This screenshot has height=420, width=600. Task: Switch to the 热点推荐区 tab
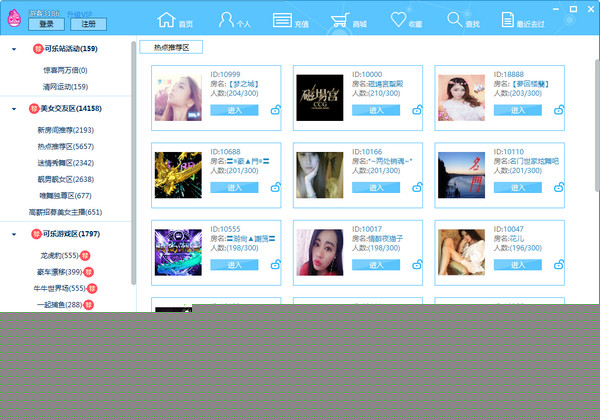click(171, 47)
